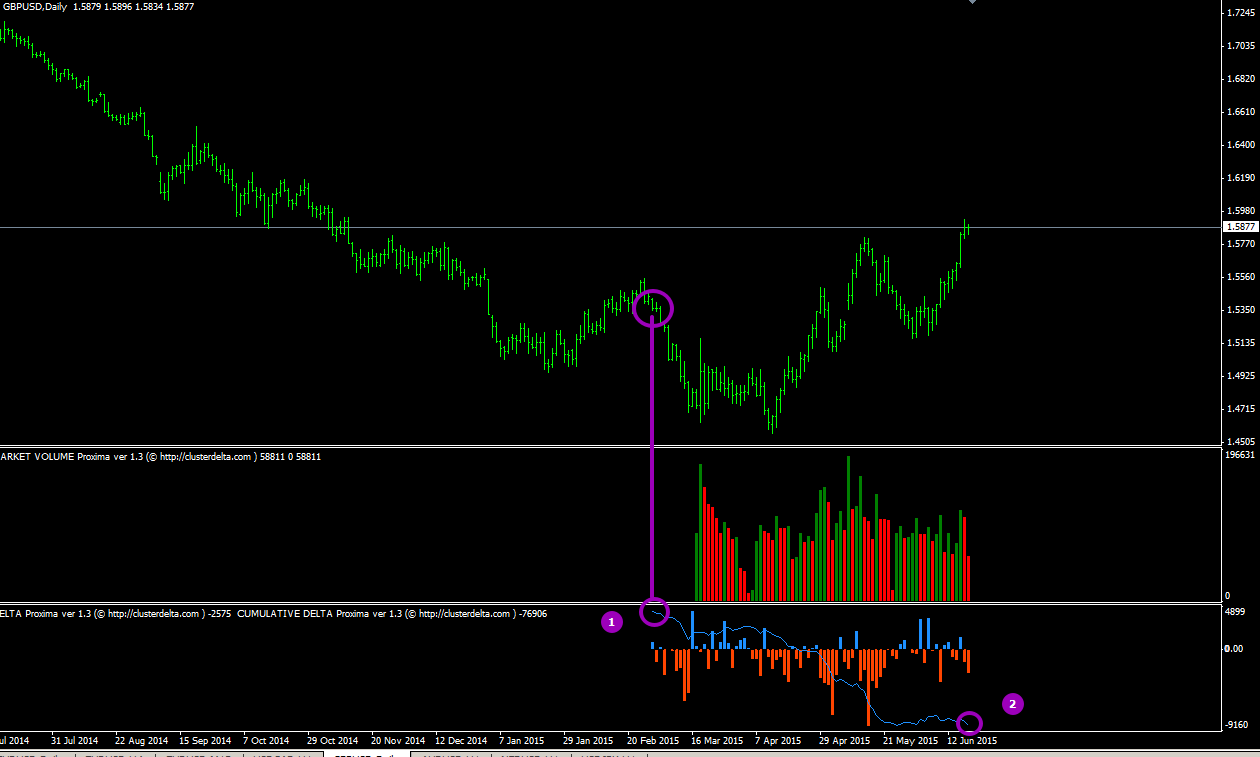
Task: Click the 12 Dec 2014 date label
Action: 461,741
